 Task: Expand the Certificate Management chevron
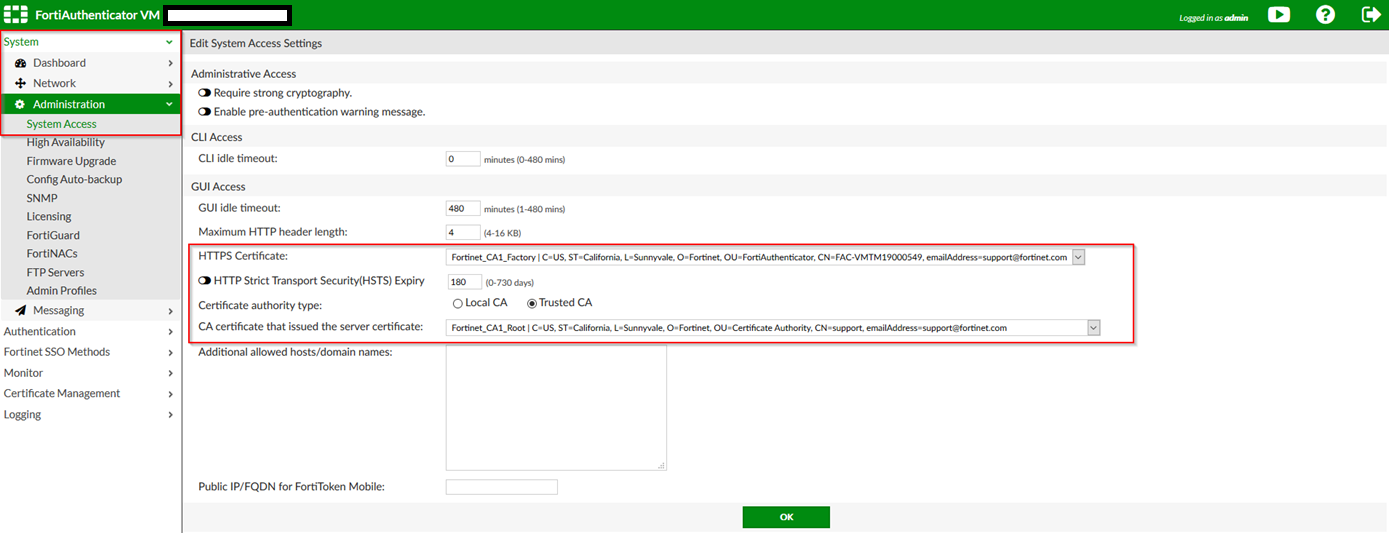(x=170, y=394)
